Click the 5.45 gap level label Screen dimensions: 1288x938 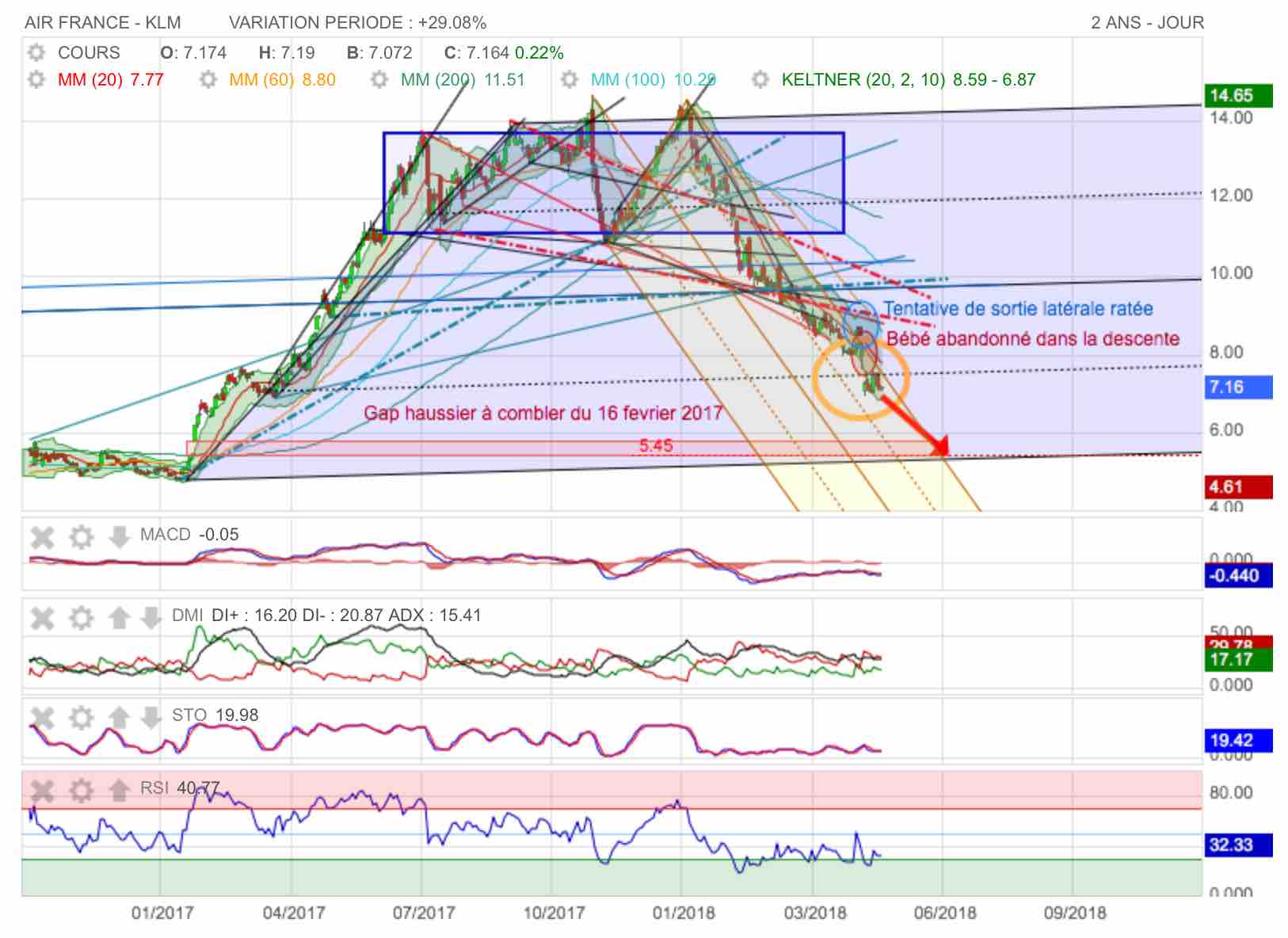pos(656,446)
